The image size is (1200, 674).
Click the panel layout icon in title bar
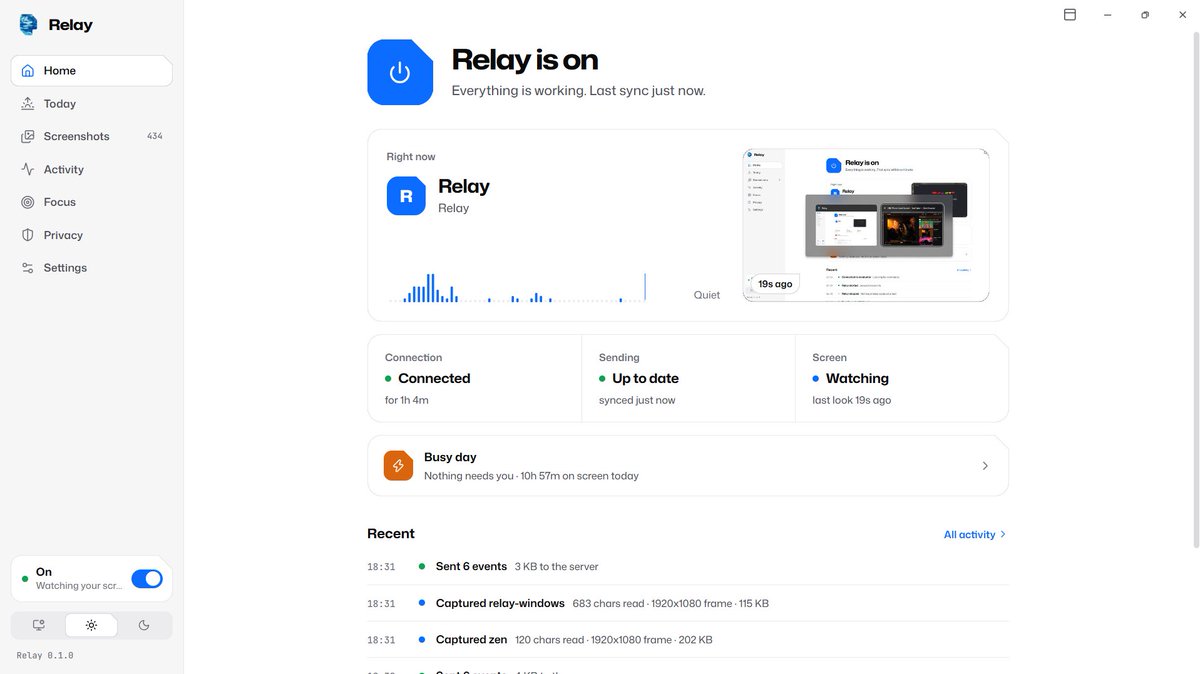[1070, 15]
